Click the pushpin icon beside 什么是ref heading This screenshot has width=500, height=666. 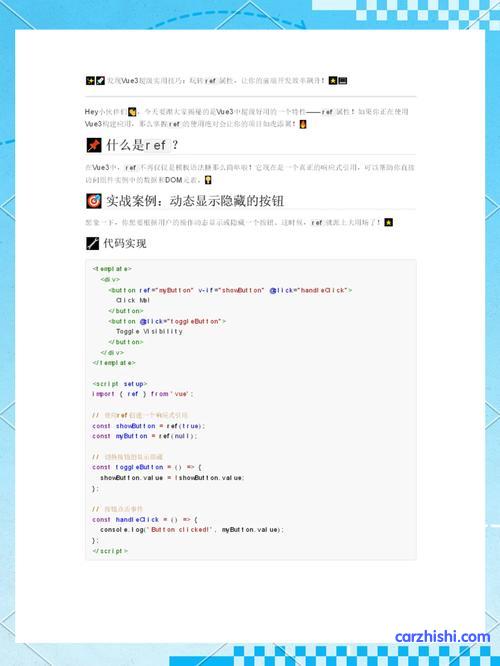point(94,145)
